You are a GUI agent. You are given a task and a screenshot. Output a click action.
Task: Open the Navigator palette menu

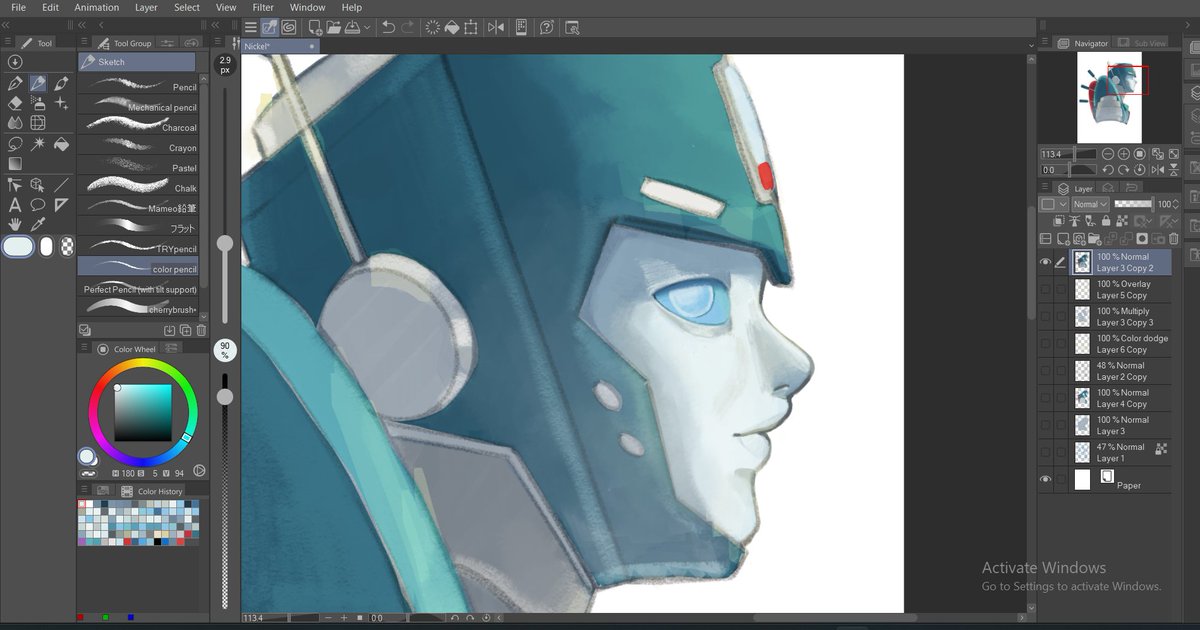point(1044,43)
